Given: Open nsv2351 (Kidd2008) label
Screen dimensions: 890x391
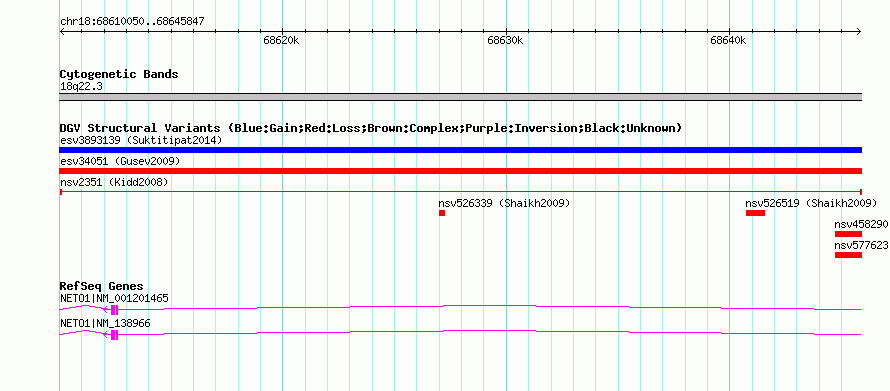Looking at the screenshot, I should click(114, 182).
